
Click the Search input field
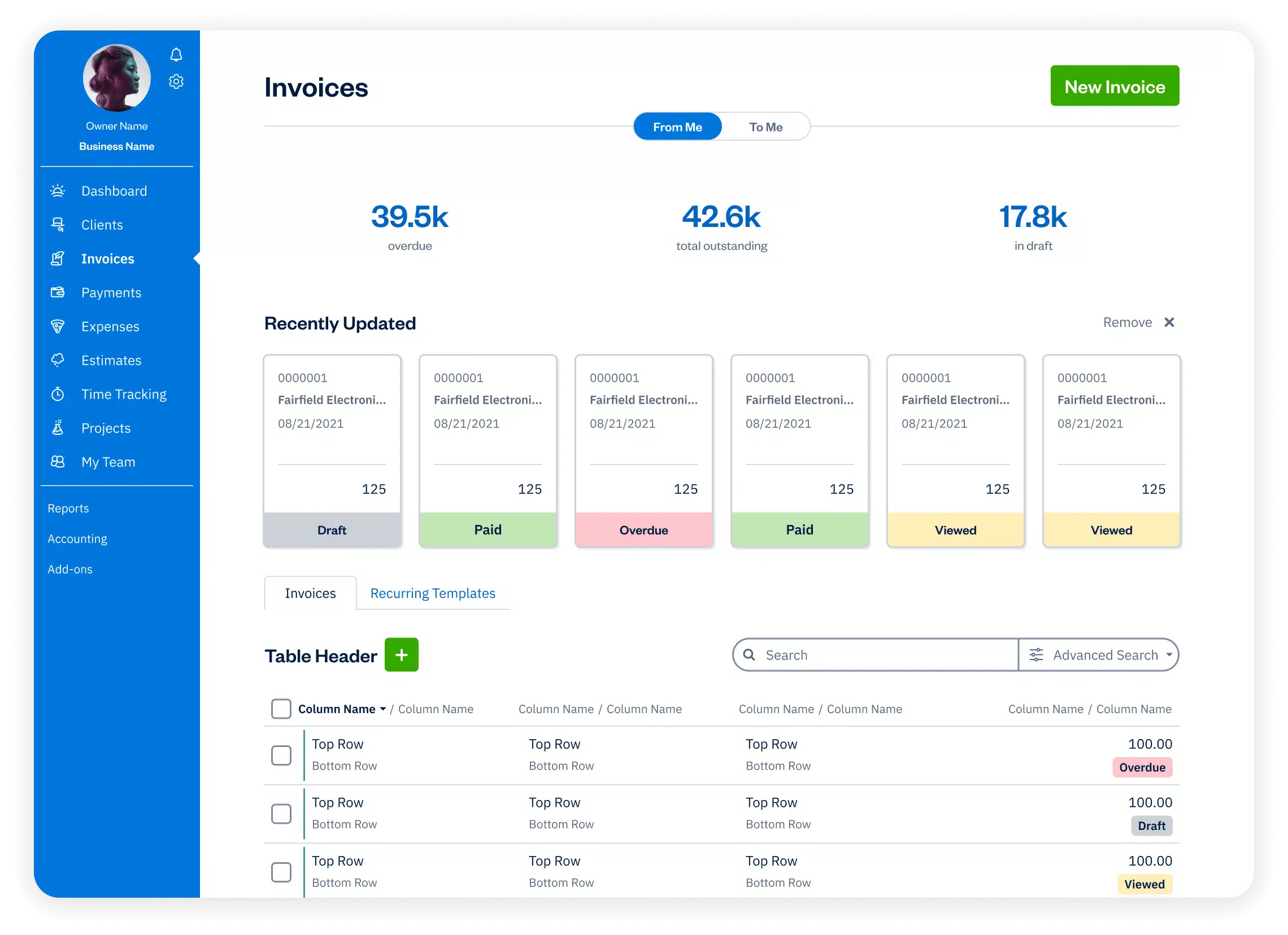pos(875,655)
